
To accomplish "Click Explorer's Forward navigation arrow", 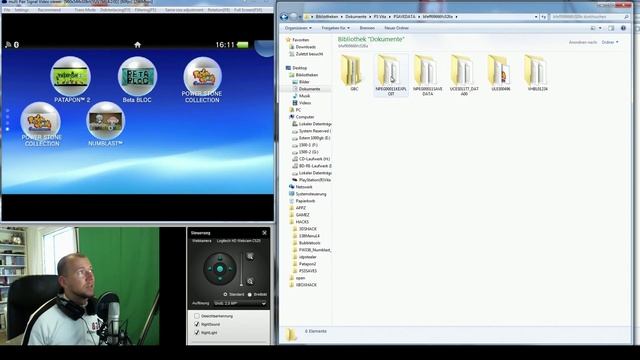I will pyautogui.click(x=293, y=17).
